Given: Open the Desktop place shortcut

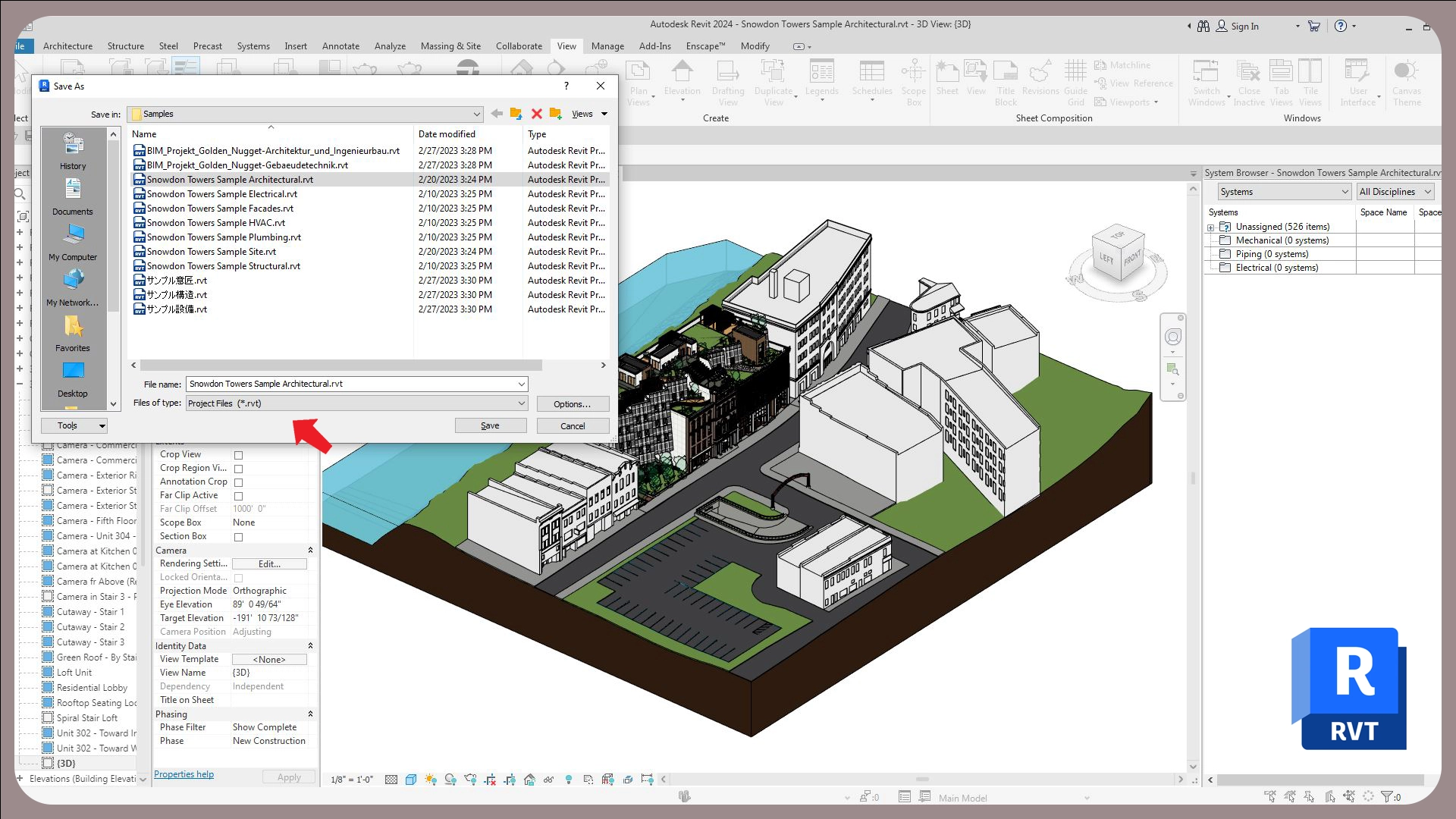Looking at the screenshot, I should pos(73,378).
